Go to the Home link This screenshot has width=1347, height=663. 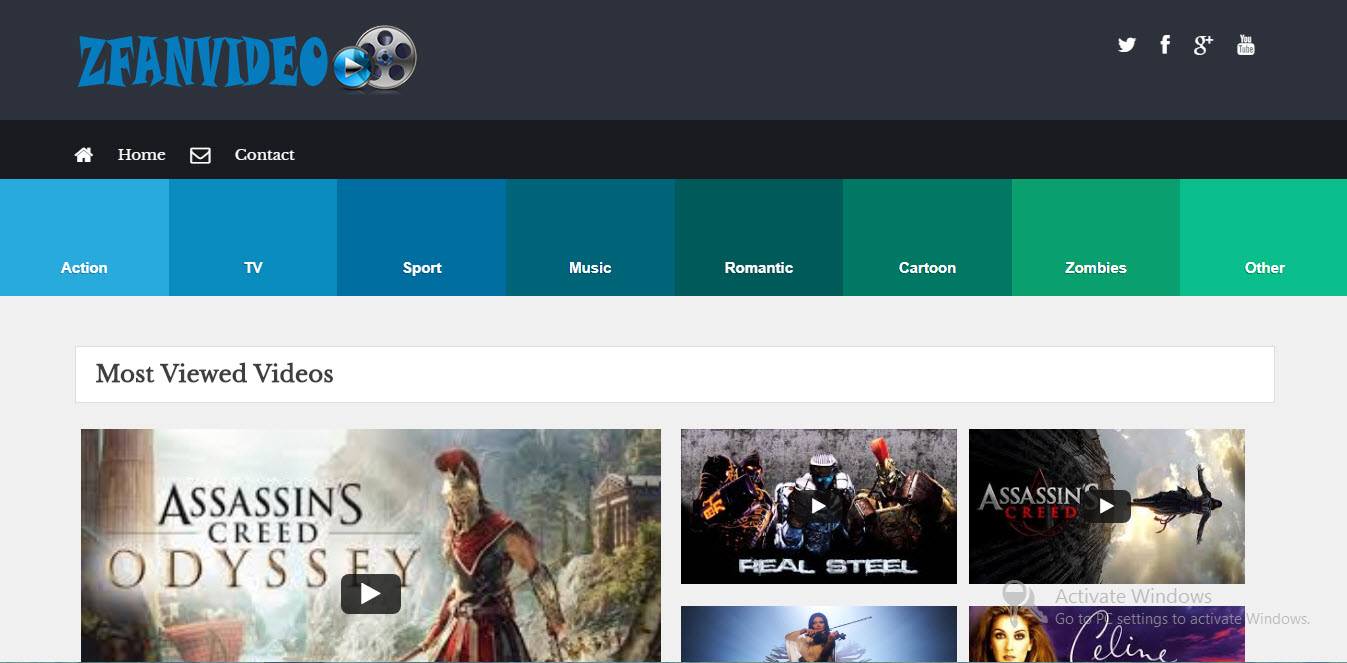pos(142,155)
